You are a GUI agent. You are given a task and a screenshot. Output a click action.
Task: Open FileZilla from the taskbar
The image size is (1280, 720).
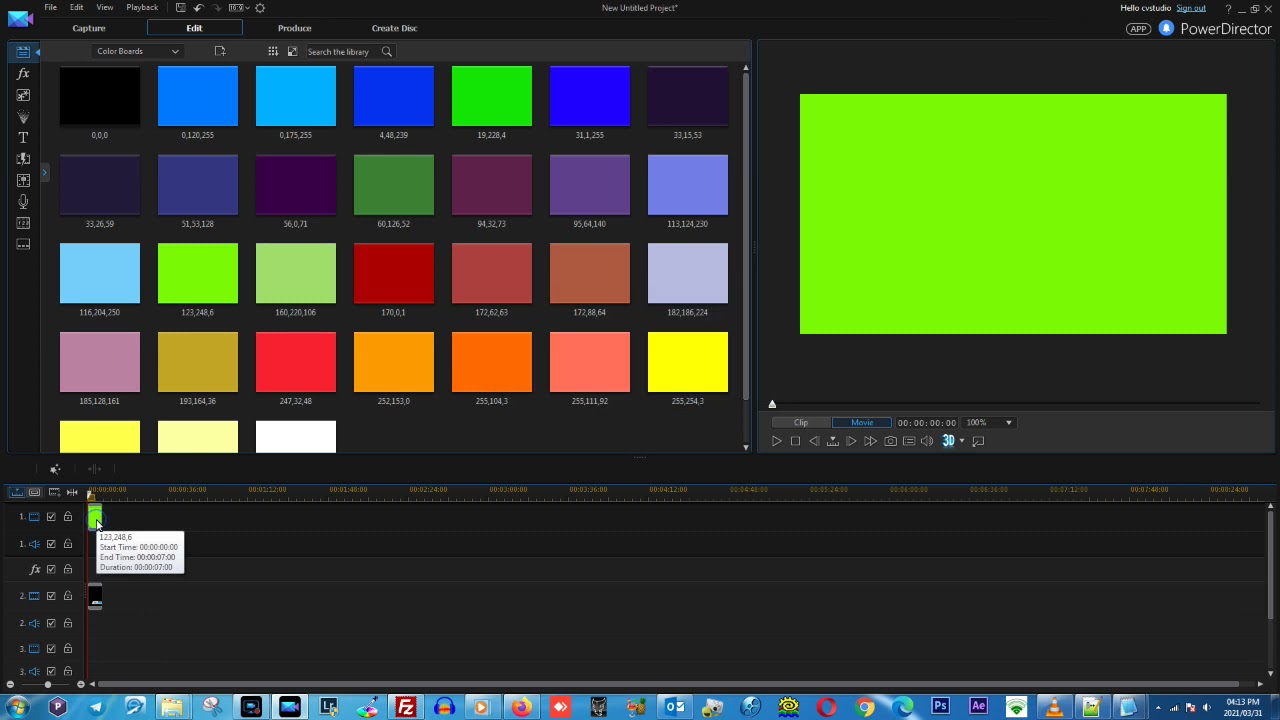coord(405,707)
